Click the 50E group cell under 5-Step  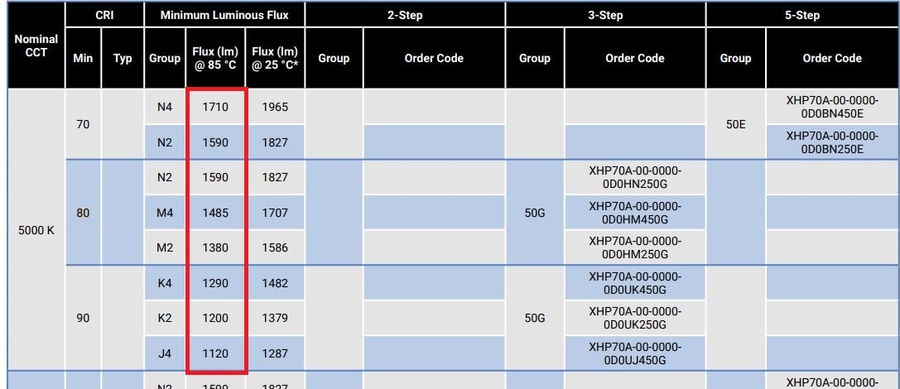coord(736,124)
